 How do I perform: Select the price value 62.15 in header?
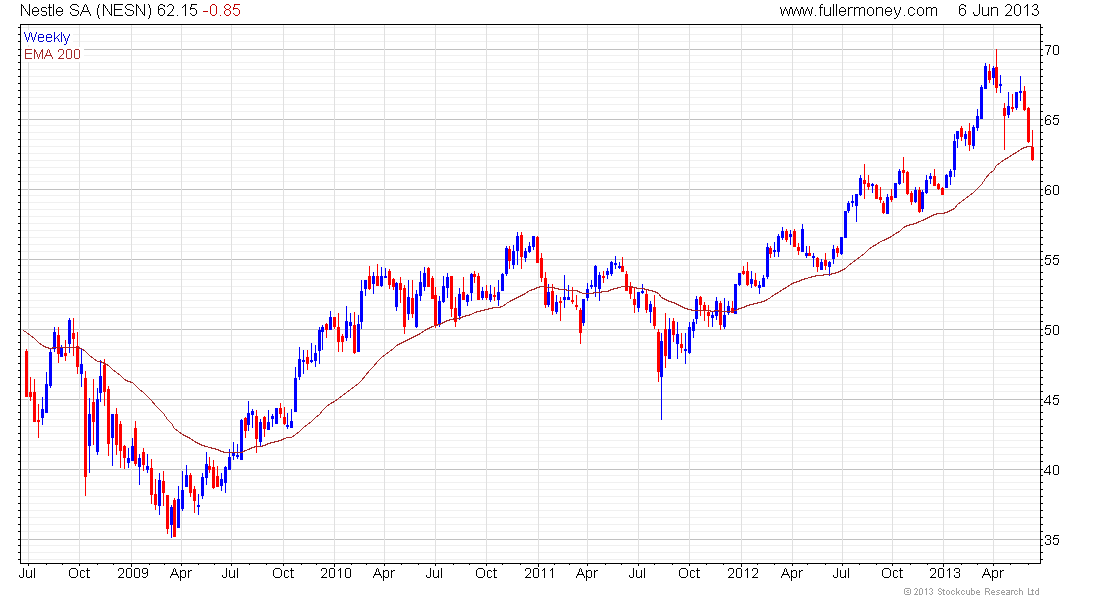(x=177, y=11)
